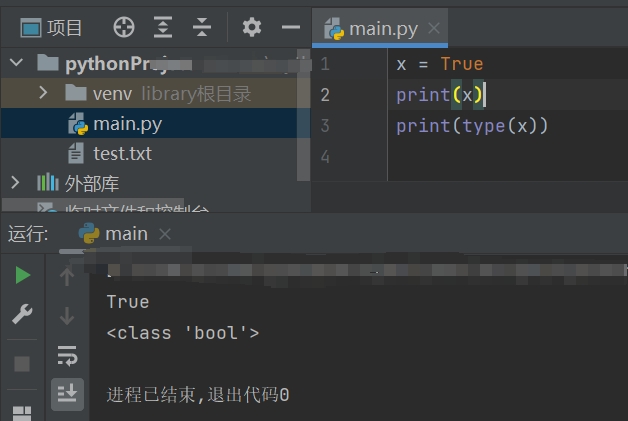Click the collapse all icon in project toolbar
Viewport: 628px width, 421px height.
point(202,28)
